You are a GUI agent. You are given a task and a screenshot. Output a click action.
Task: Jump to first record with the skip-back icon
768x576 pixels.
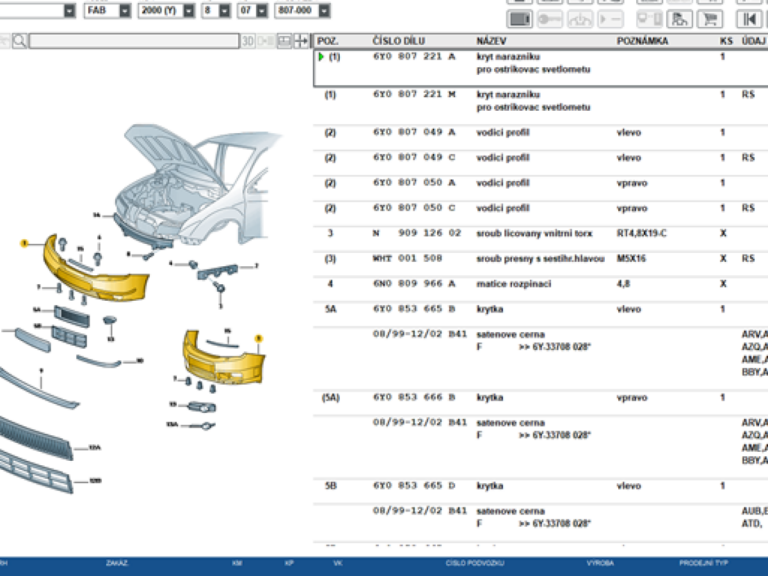coord(747,19)
